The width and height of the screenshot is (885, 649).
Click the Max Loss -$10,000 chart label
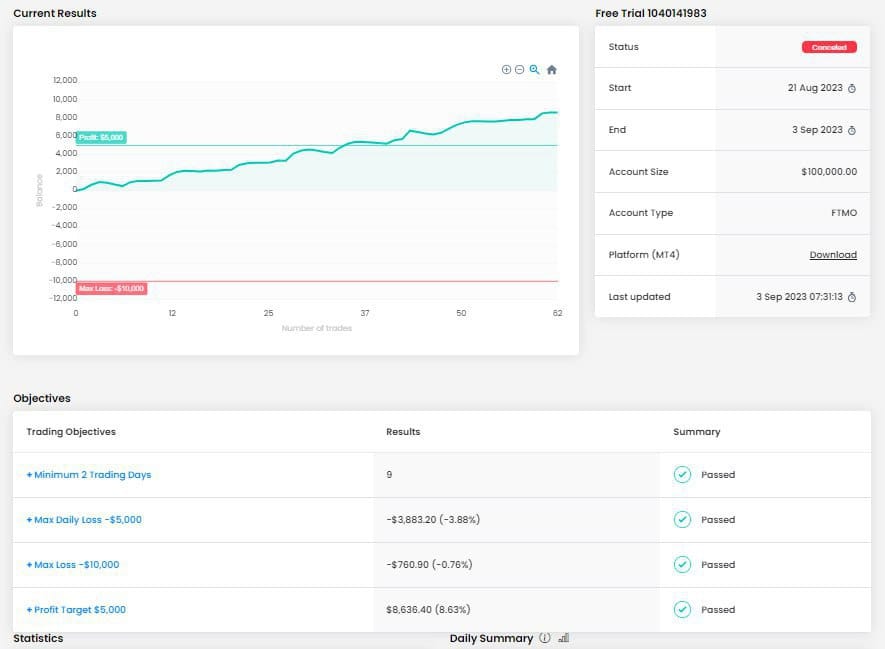(112, 288)
